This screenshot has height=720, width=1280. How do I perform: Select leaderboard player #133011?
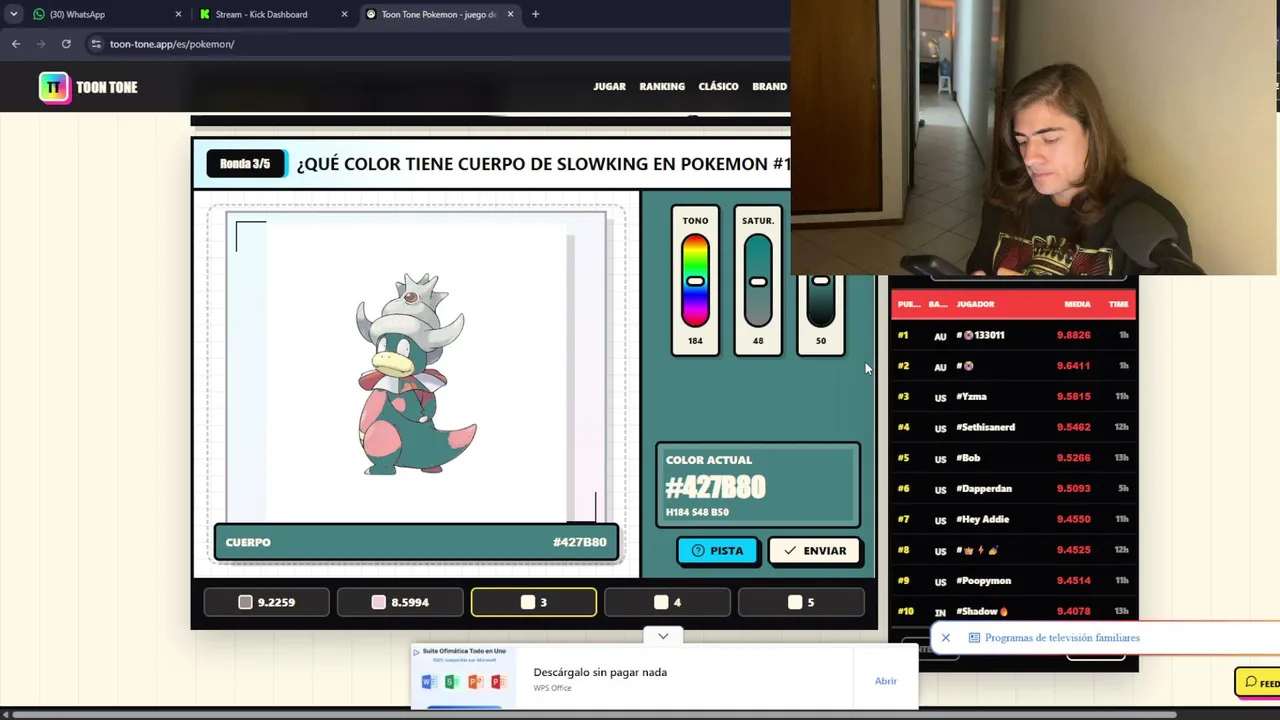coord(980,335)
